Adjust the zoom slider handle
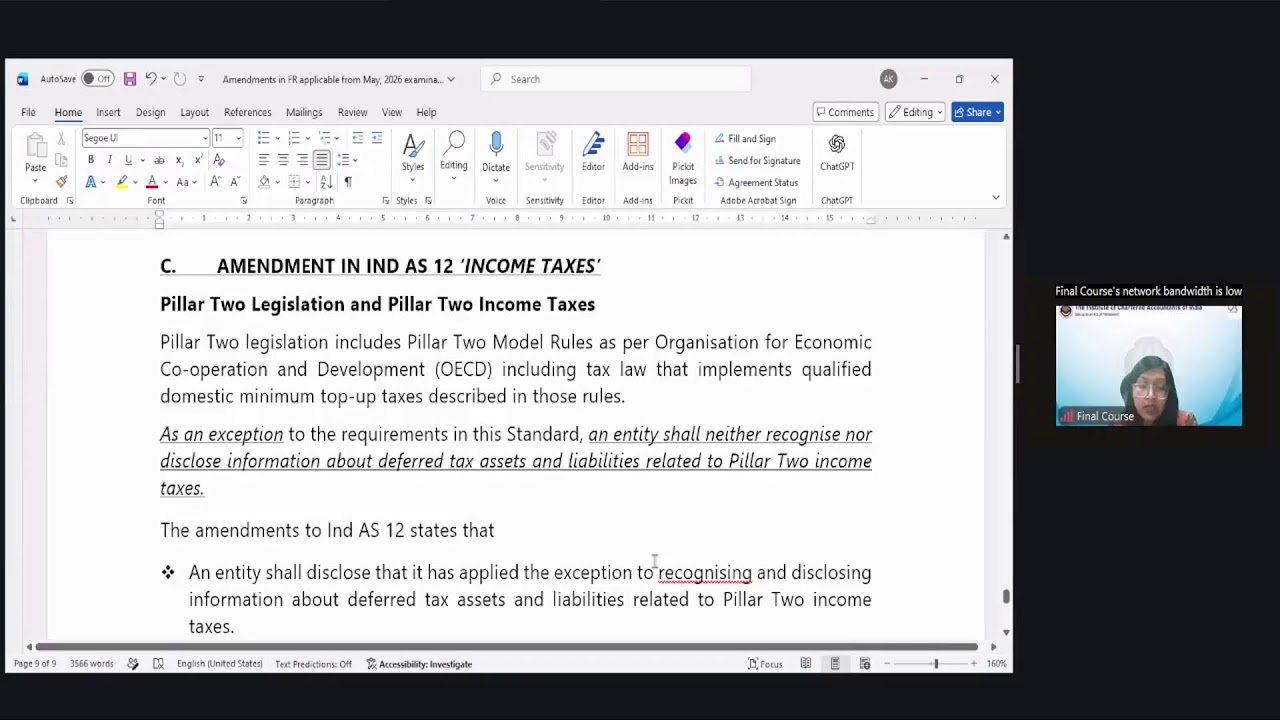Viewport: 1280px width, 720px height. tap(936, 664)
